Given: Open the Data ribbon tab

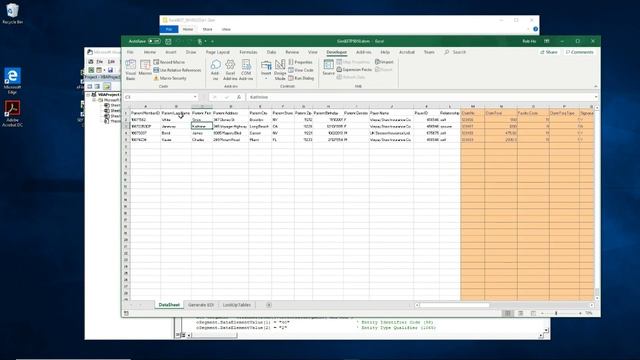Looking at the screenshot, I should point(271,52).
